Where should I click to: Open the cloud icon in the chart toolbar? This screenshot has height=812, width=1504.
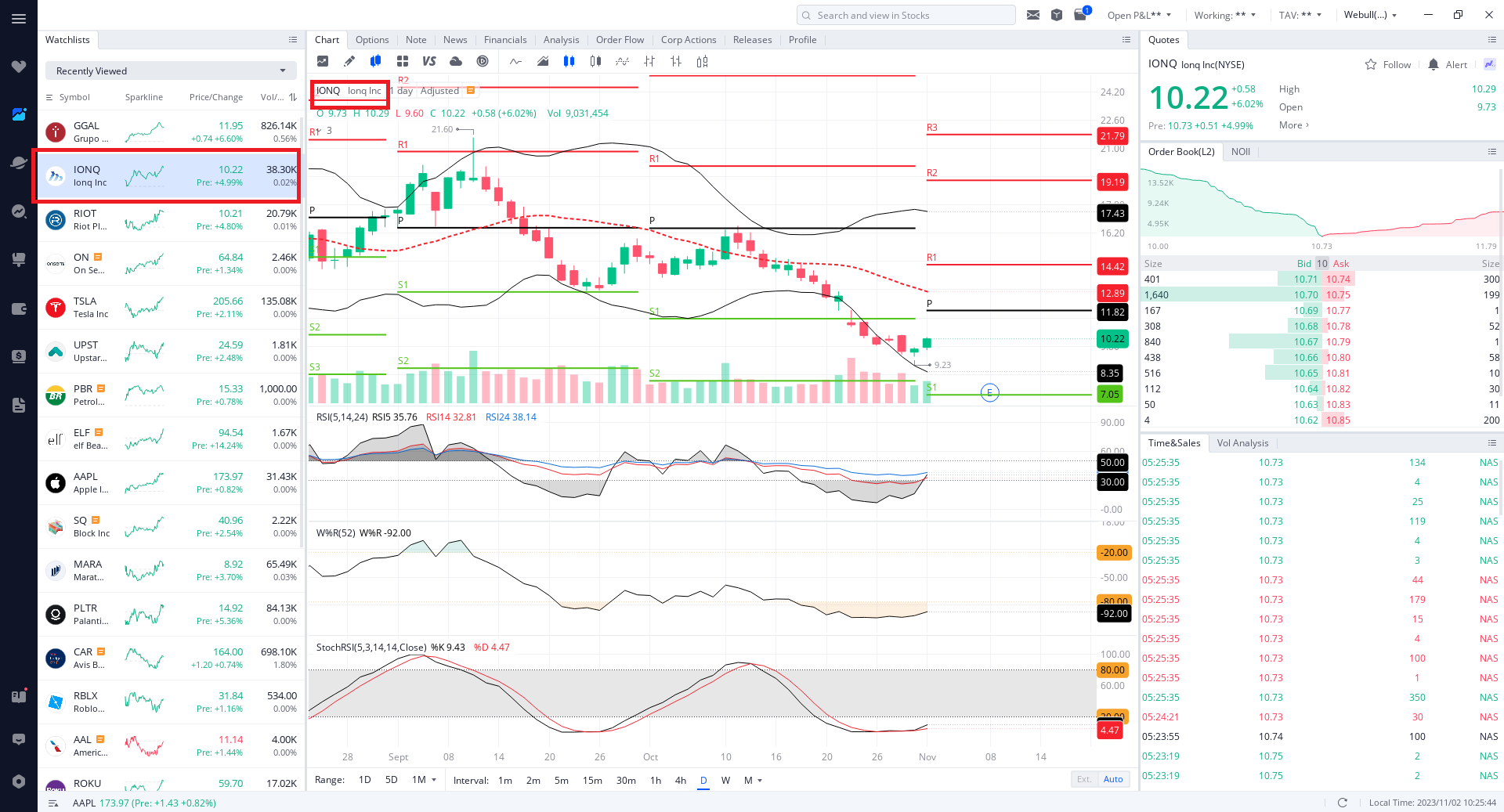[x=456, y=61]
